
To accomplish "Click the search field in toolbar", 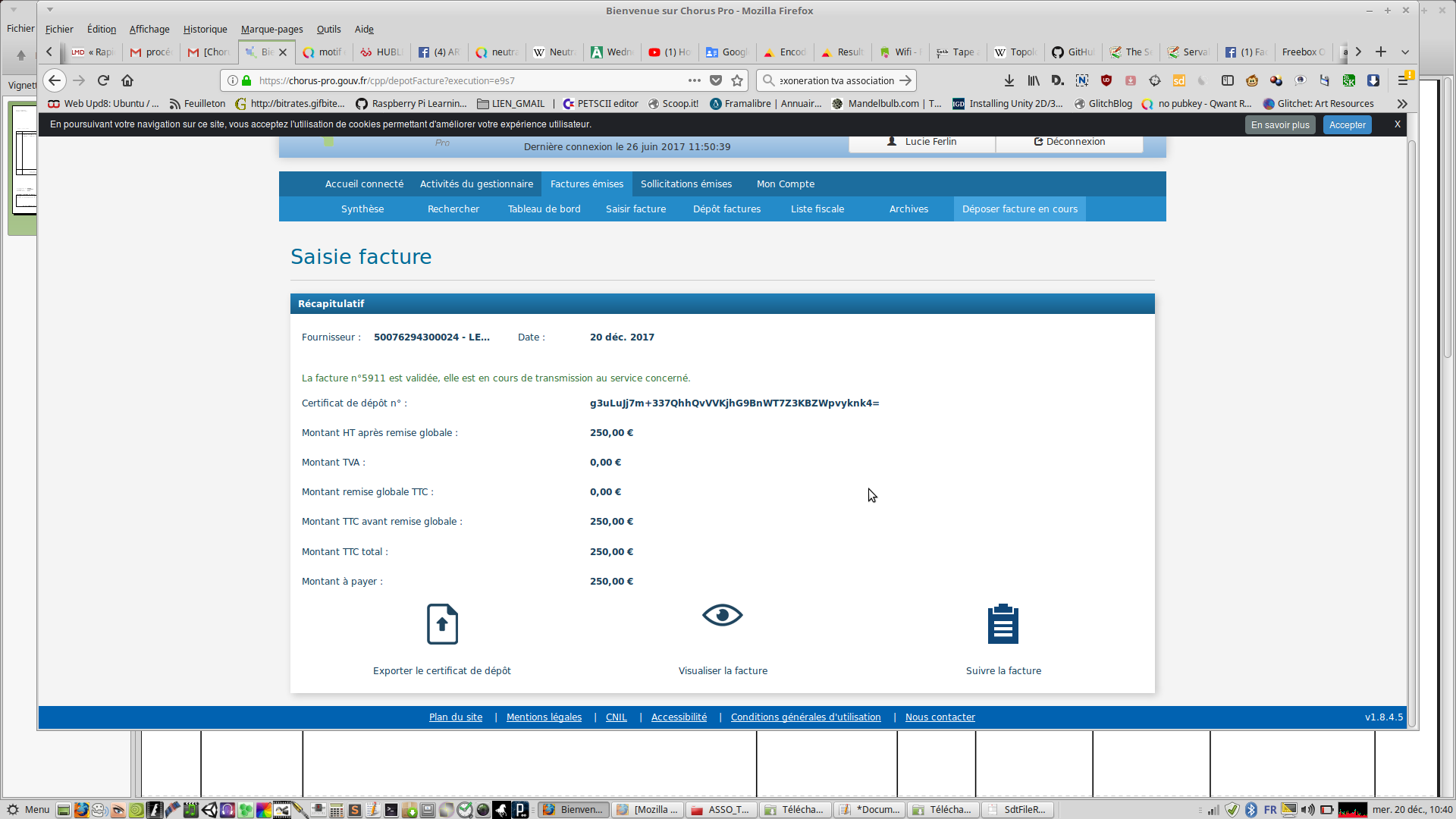I will 834,80.
